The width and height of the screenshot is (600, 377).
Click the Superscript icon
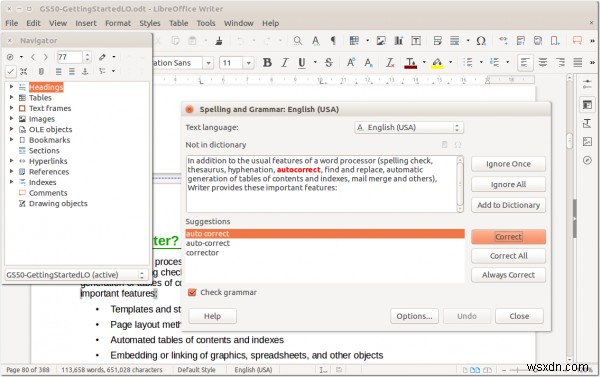(351, 62)
